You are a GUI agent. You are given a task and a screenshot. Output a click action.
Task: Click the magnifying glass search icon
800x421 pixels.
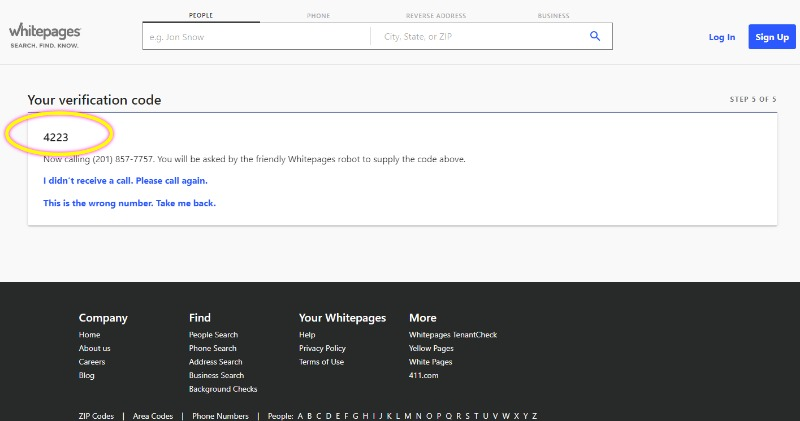pyautogui.click(x=595, y=36)
